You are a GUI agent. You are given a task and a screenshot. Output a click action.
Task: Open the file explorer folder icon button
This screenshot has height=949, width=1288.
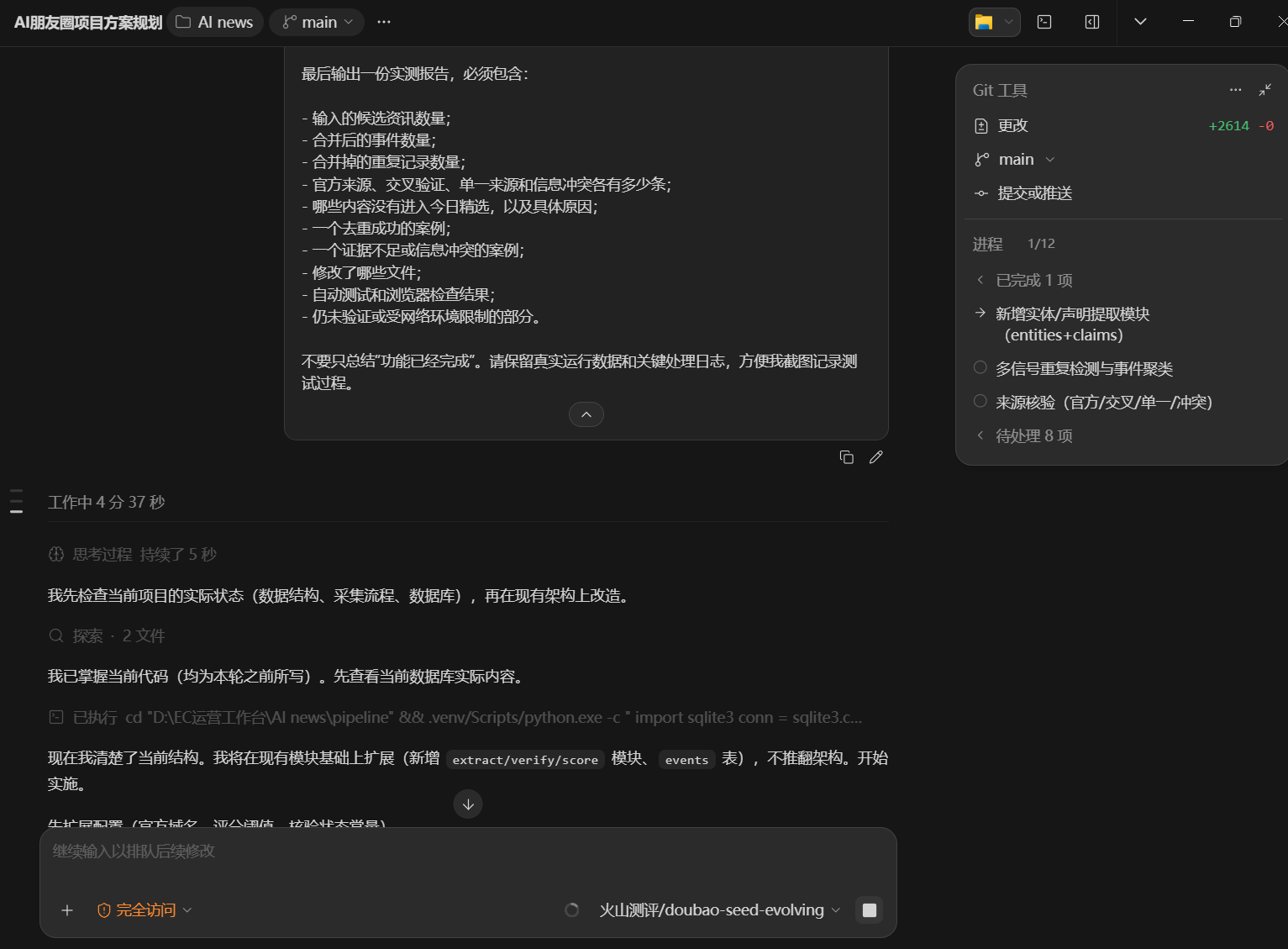984,22
